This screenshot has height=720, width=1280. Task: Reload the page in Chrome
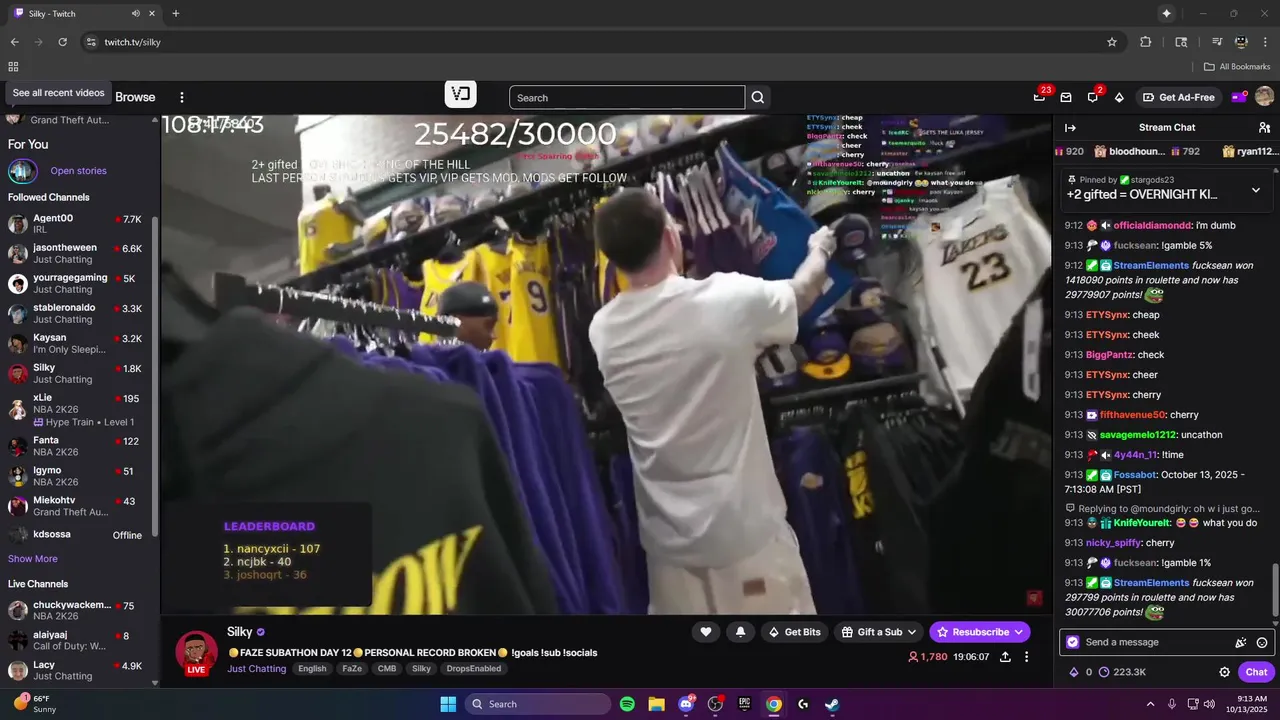pos(62,42)
